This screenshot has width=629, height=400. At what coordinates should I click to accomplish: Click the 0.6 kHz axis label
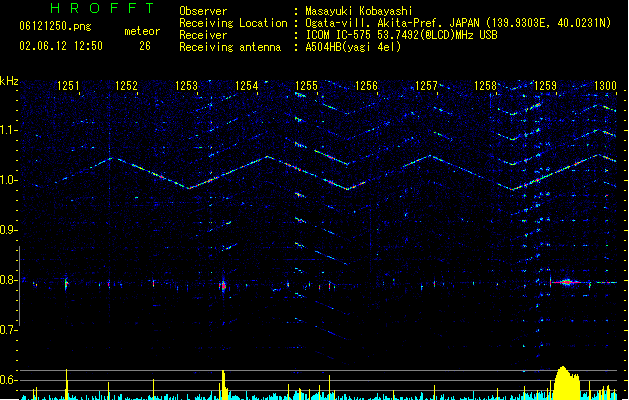[x=8, y=380]
